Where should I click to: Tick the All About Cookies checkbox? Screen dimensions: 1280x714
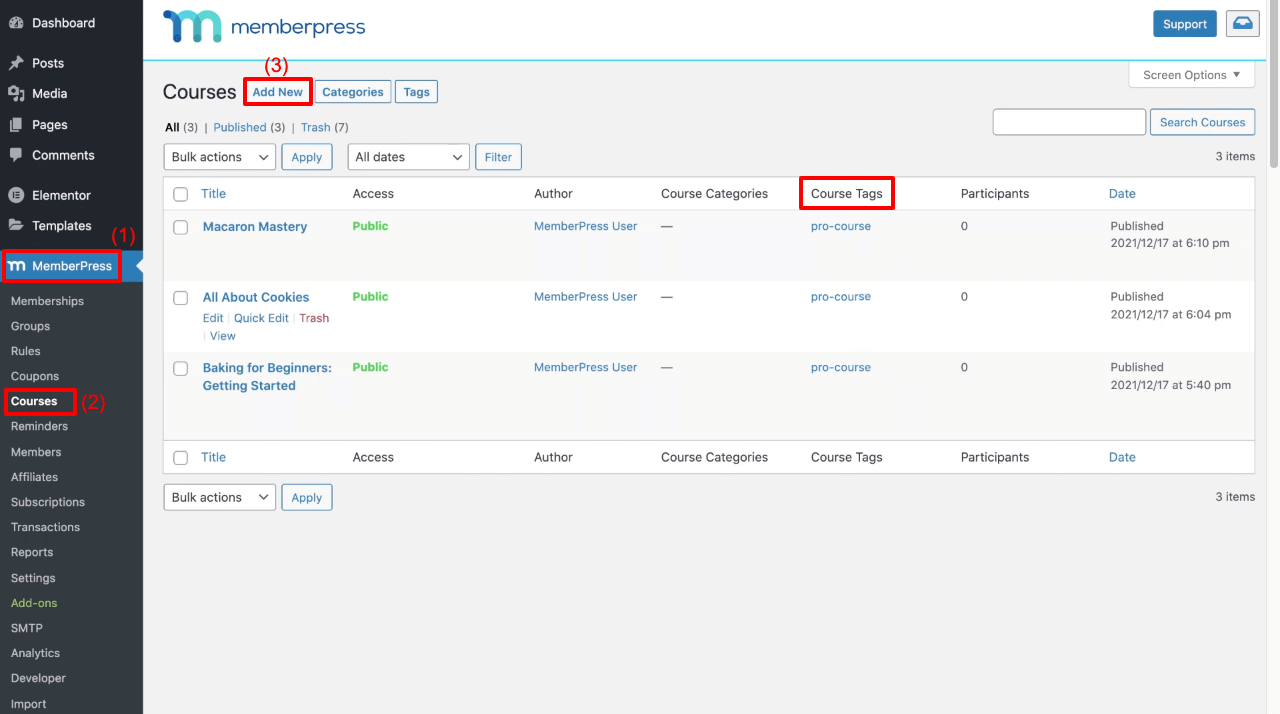pos(181,298)
